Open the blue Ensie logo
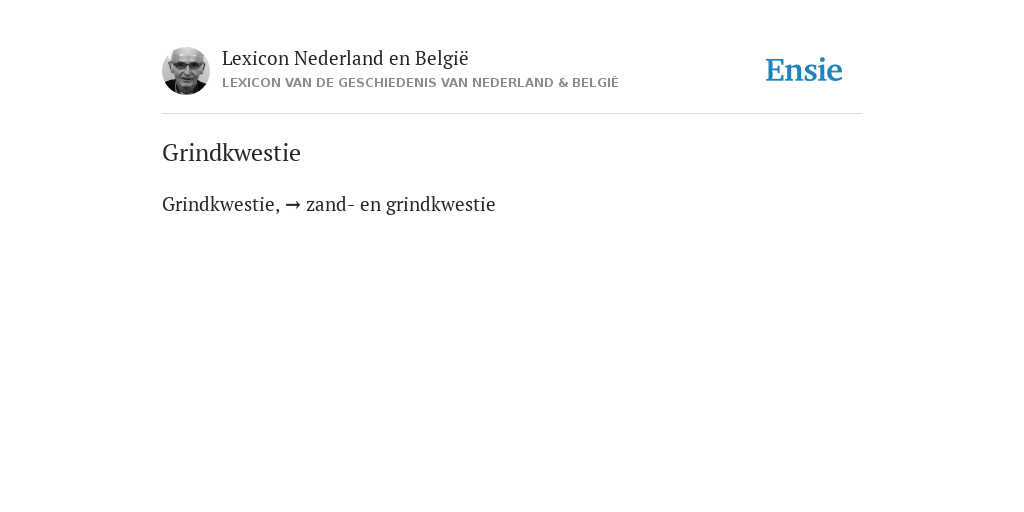Viewport: 1024px width, 512px height. tap(804, 70)
